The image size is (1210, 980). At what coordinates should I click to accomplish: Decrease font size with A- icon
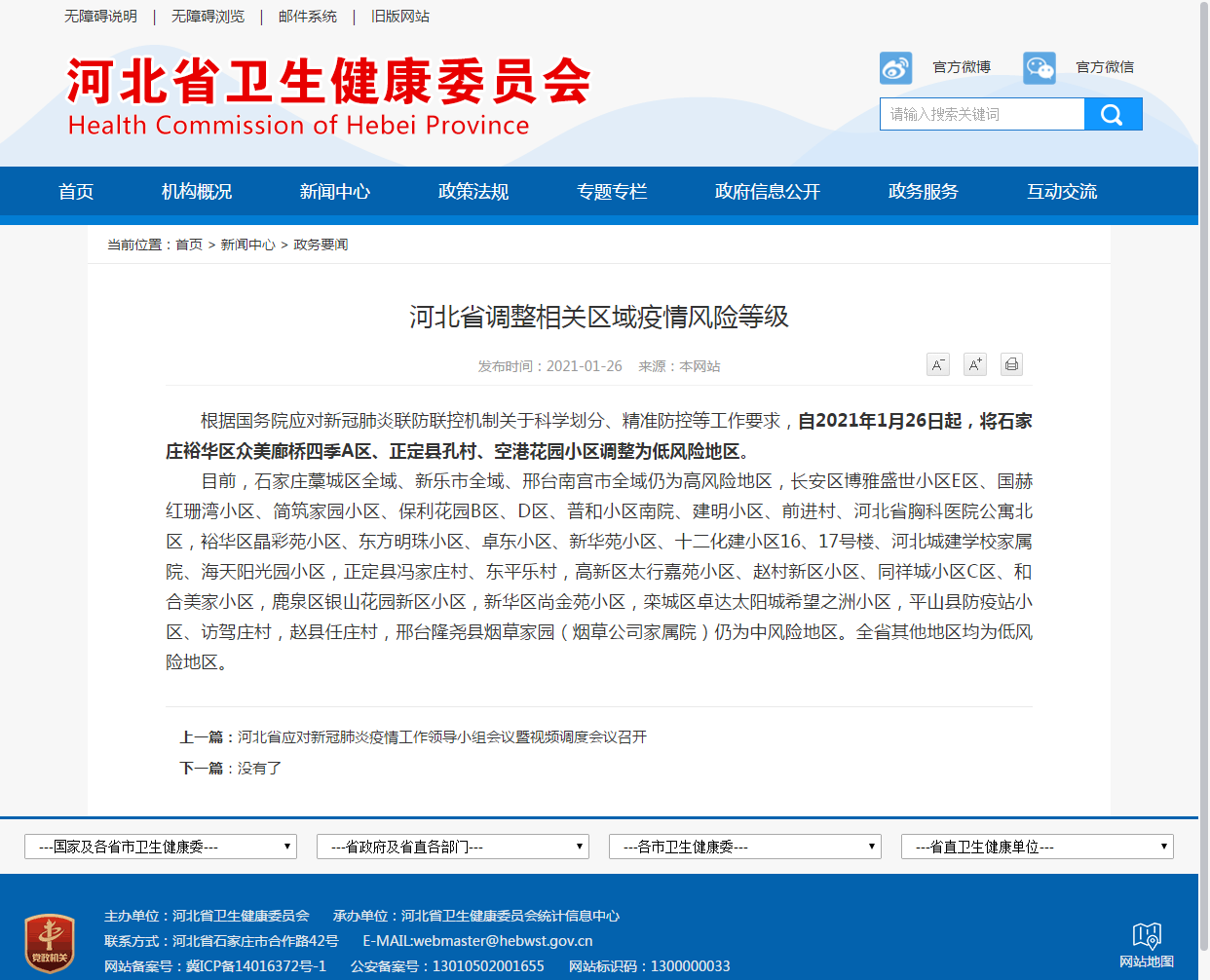tap(938, 364)
